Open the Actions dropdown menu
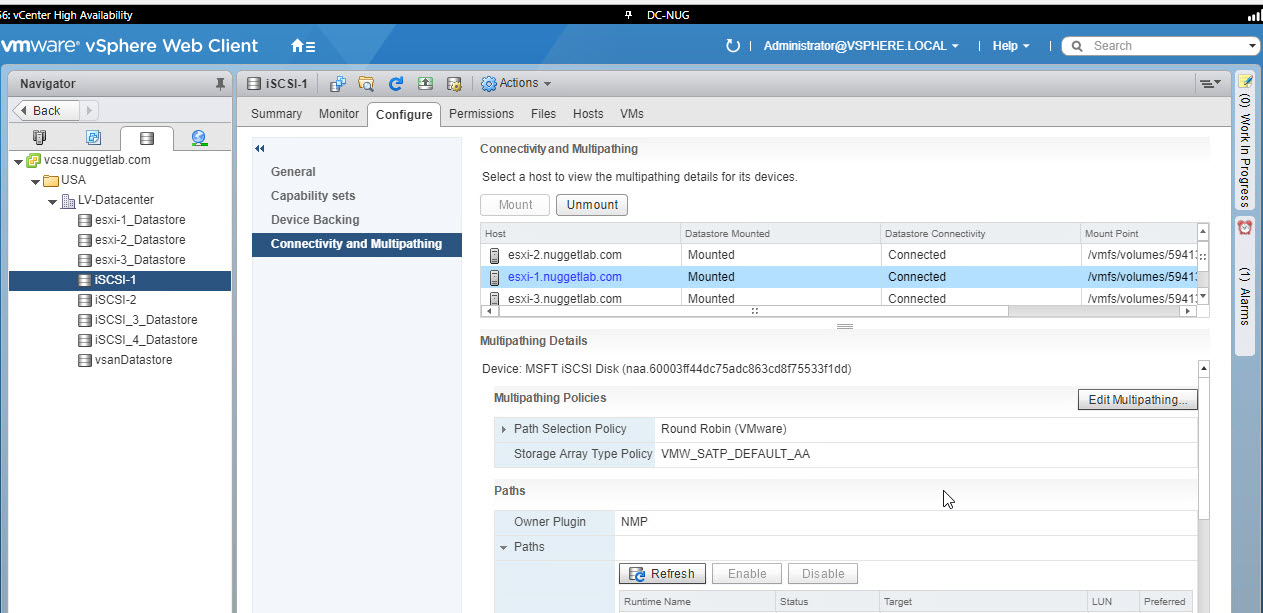 (516, 84)
